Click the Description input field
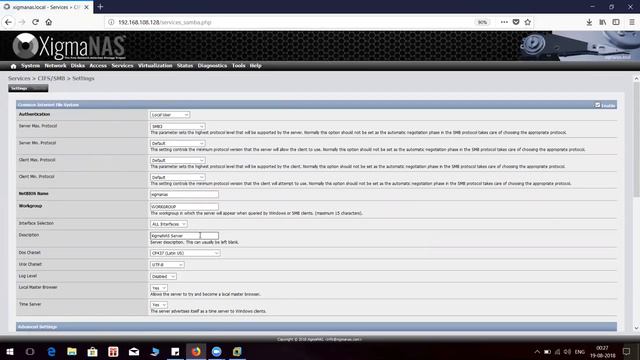Image resolution: width=640 pixels, height=360 pixels. (x=184, y=236)
